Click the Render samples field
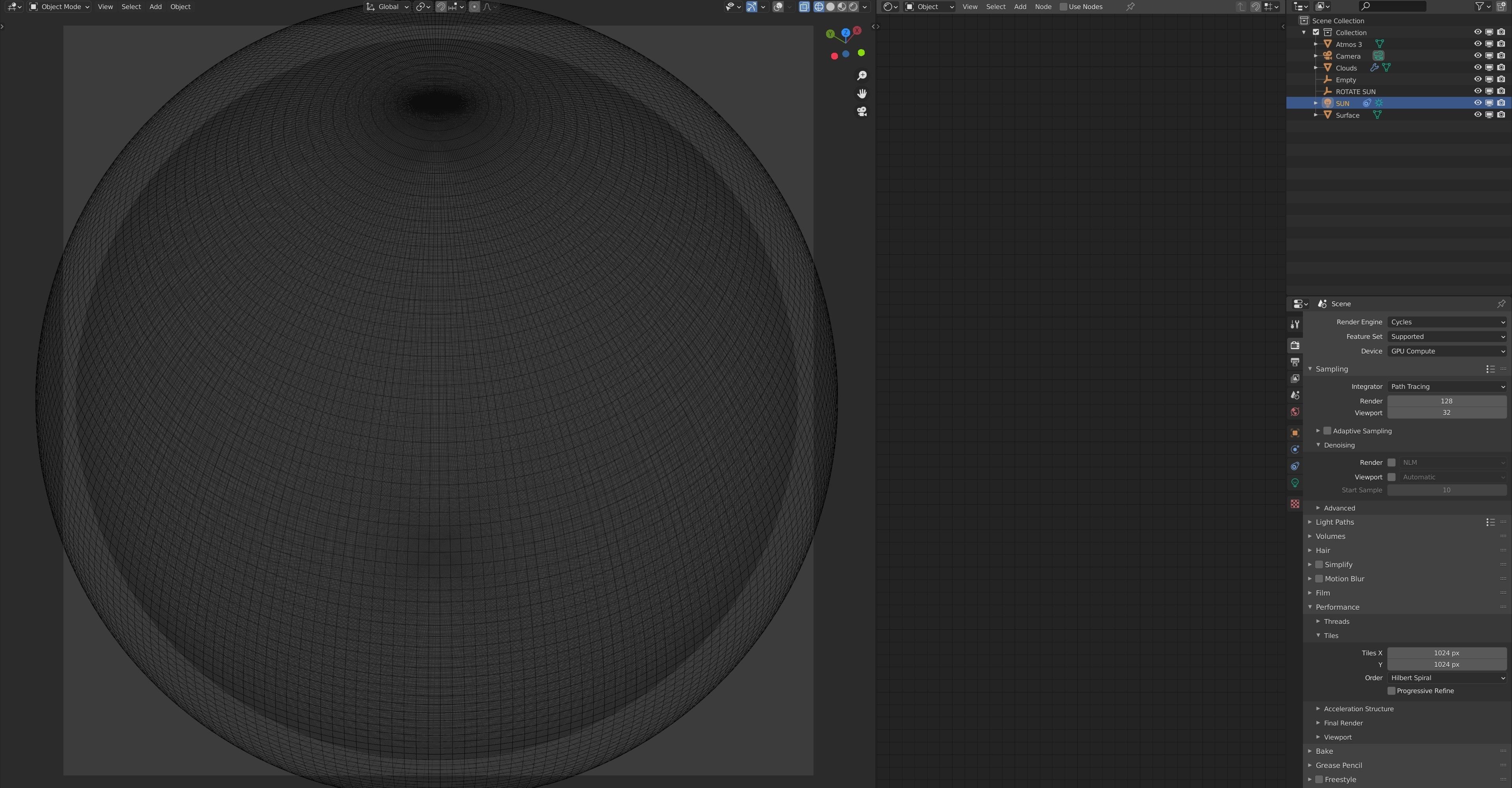The width and height of the screenshot is (1512, 788). coord(1446,401)
